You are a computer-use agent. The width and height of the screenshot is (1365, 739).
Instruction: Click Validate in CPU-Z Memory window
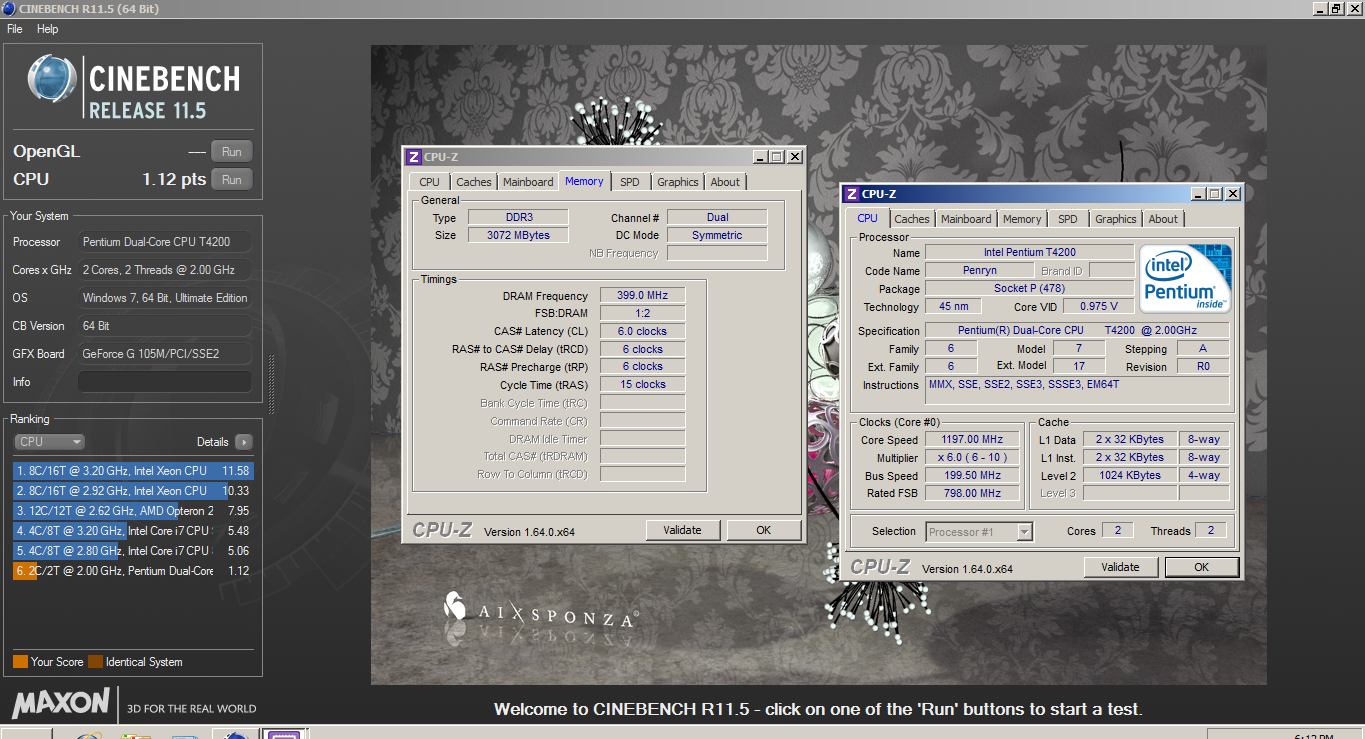682,530
